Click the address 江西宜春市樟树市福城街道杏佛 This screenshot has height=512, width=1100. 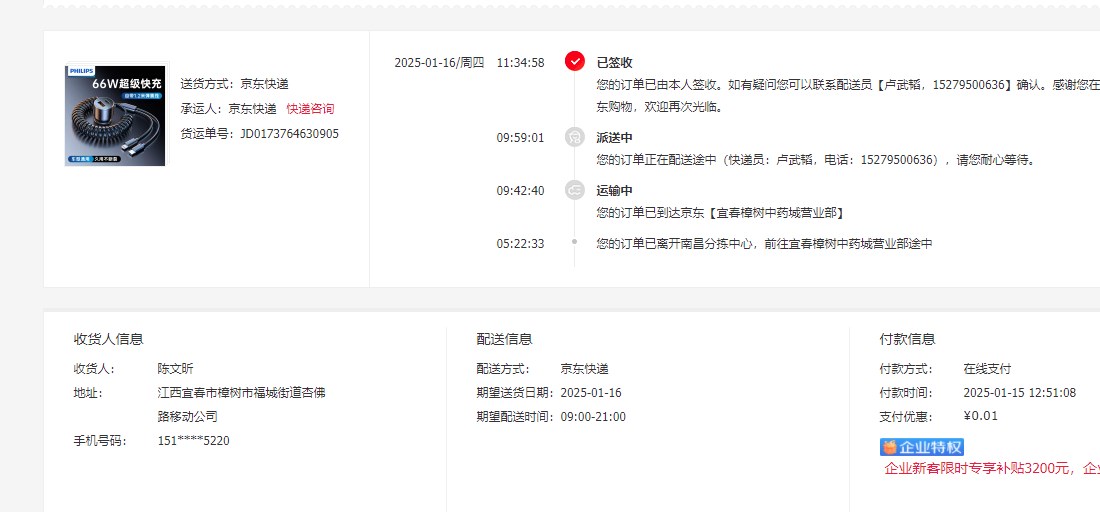click(x=241, y=393)
